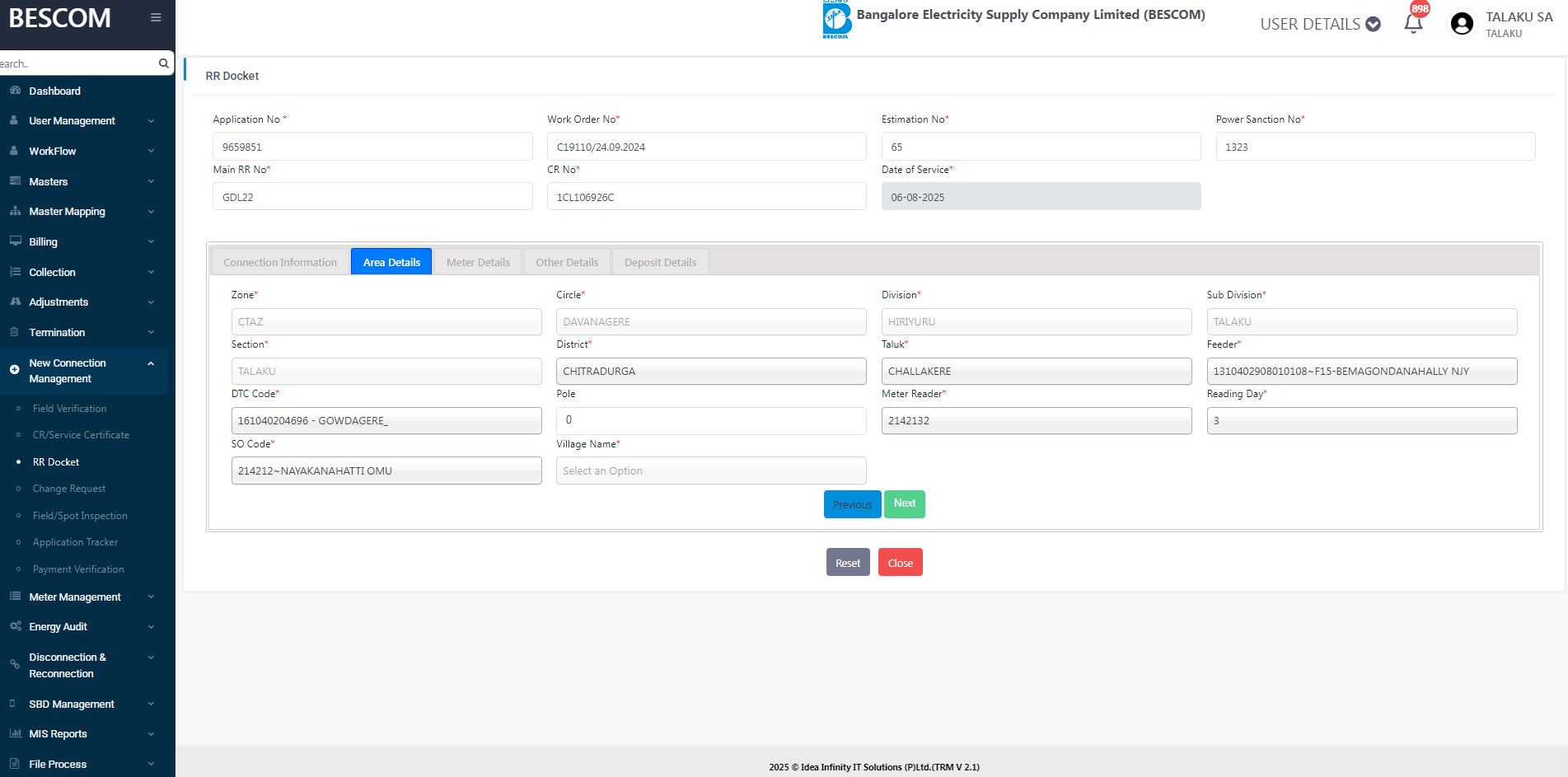1568x777 pixels.
Task: Open the District dropdown field
Action: coord(710,372)
